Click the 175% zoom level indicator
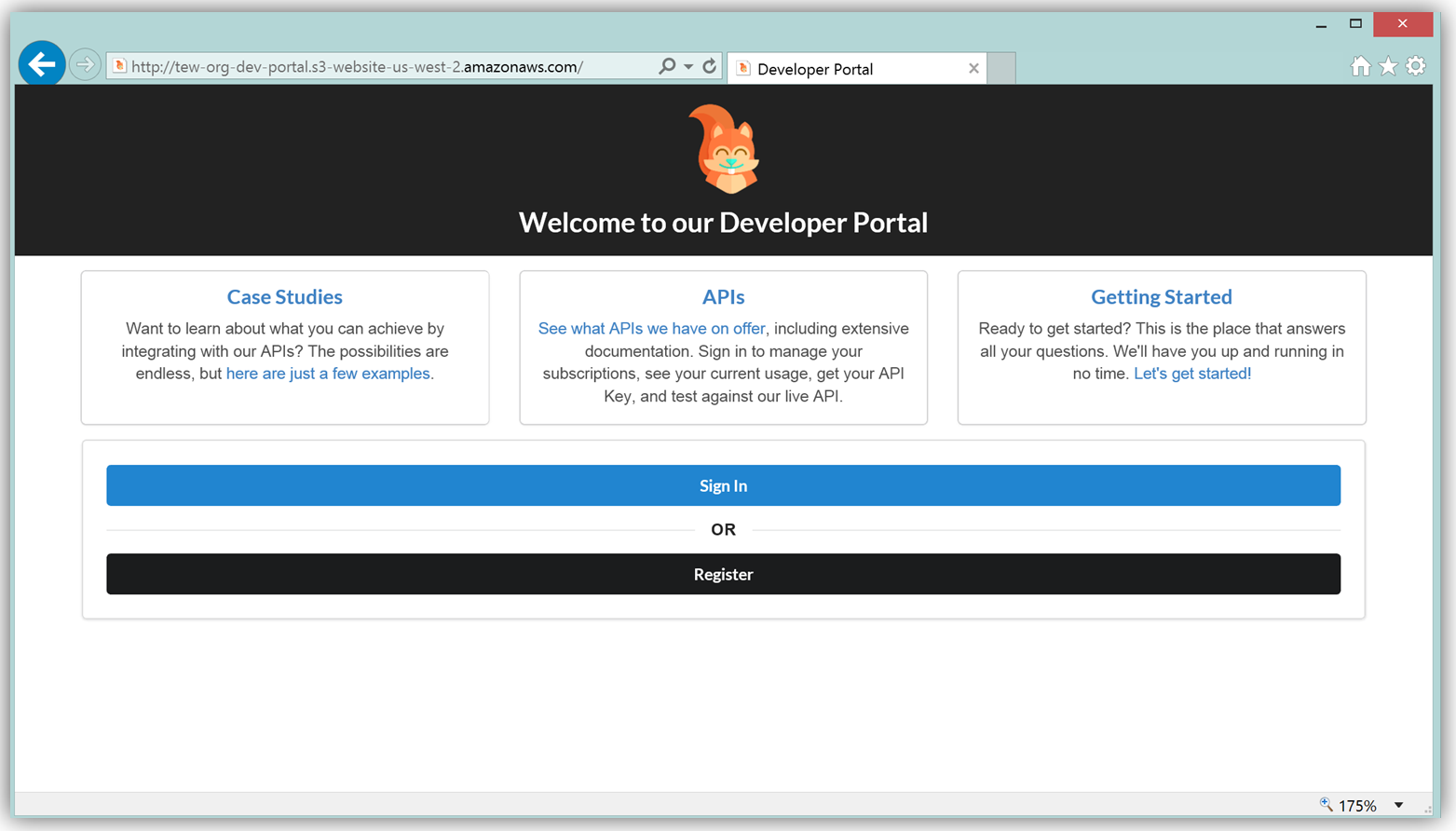The height and width of the screenshot is (831, 1456). click(x=1356, y=806)
